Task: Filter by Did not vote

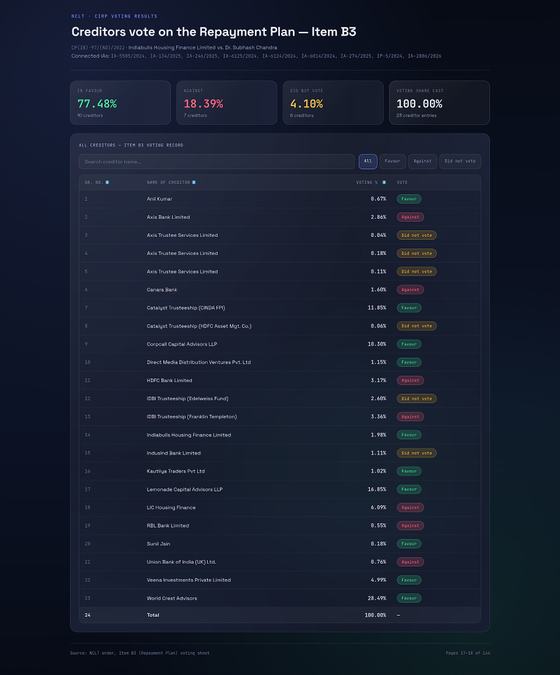Action: pos(460,161)
